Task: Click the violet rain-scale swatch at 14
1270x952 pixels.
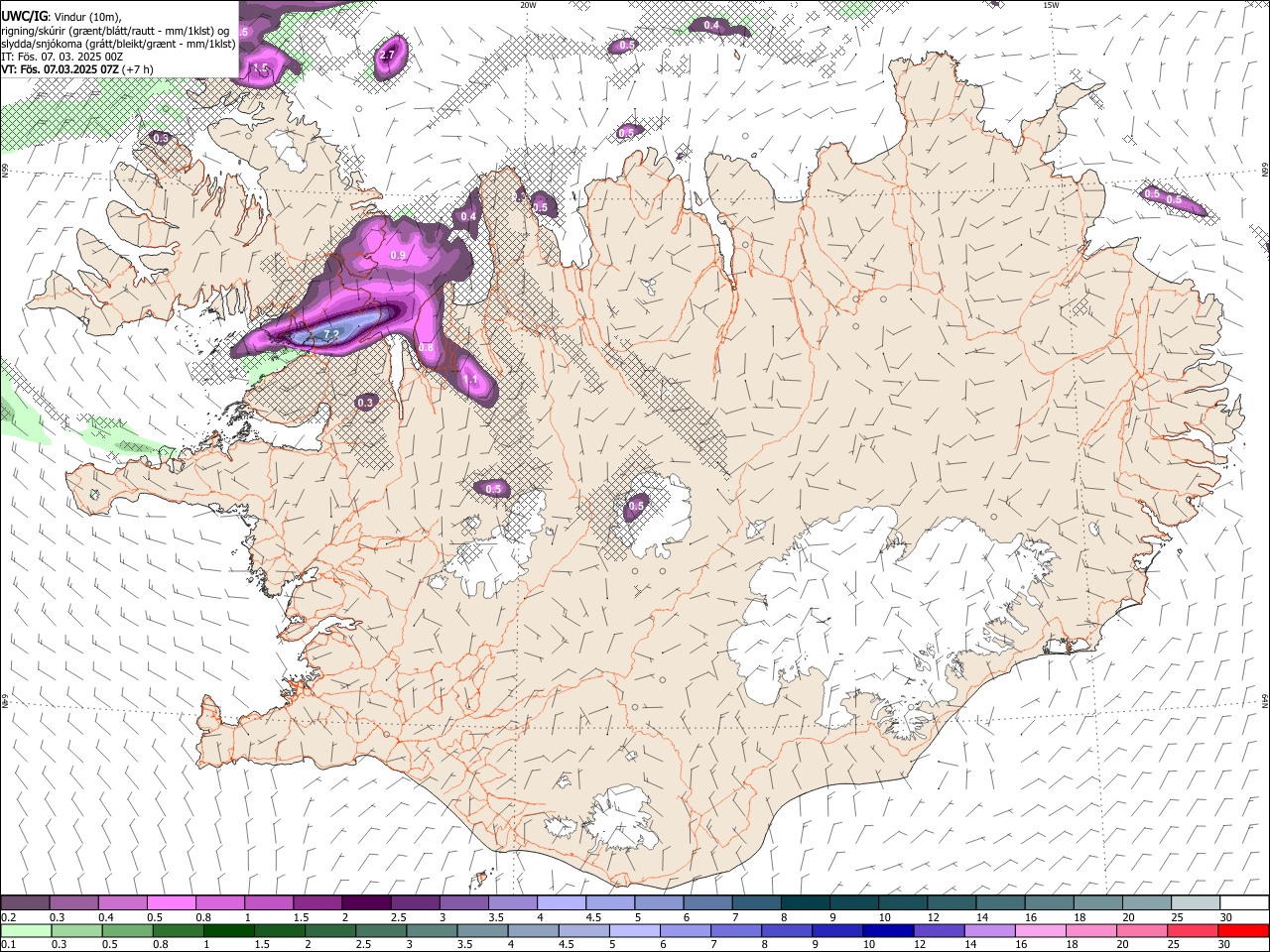Action: [989, 931]
